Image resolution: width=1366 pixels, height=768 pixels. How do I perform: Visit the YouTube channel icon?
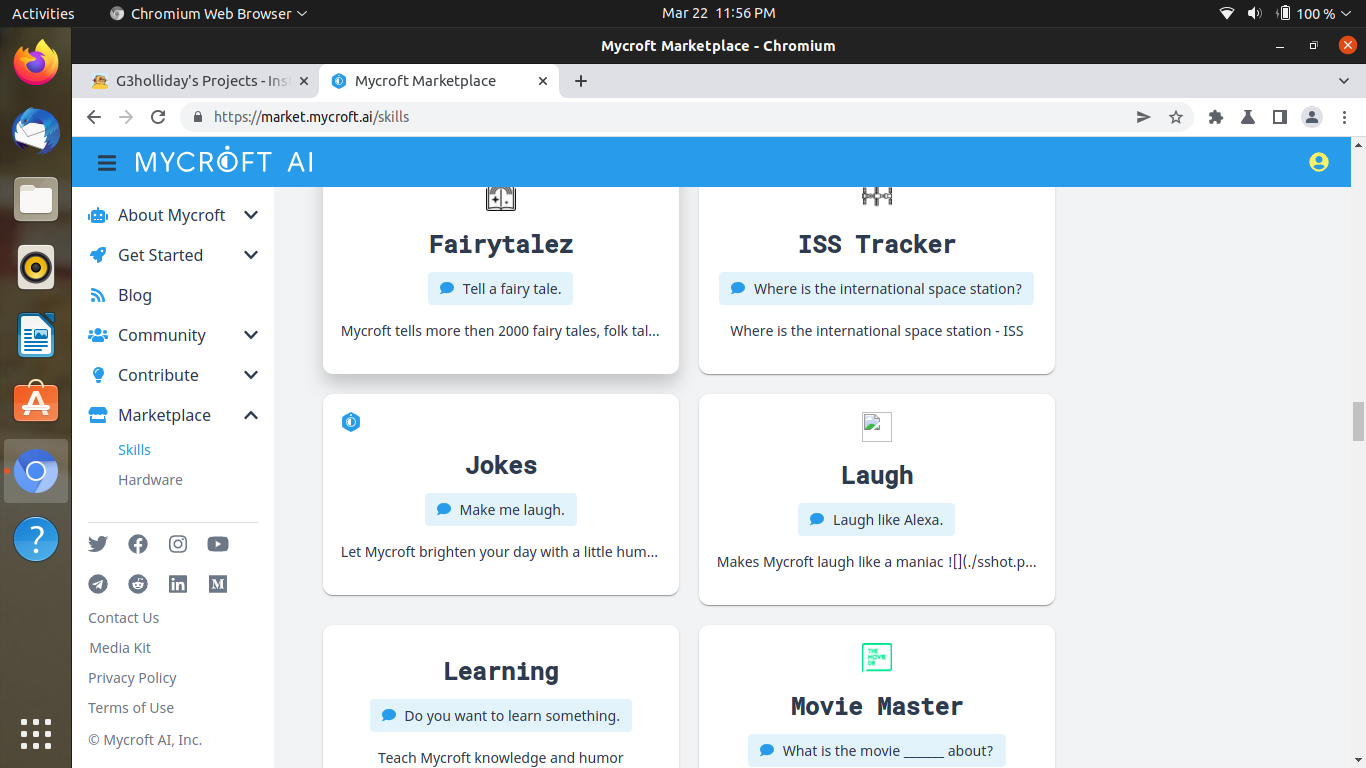(217, 544)
